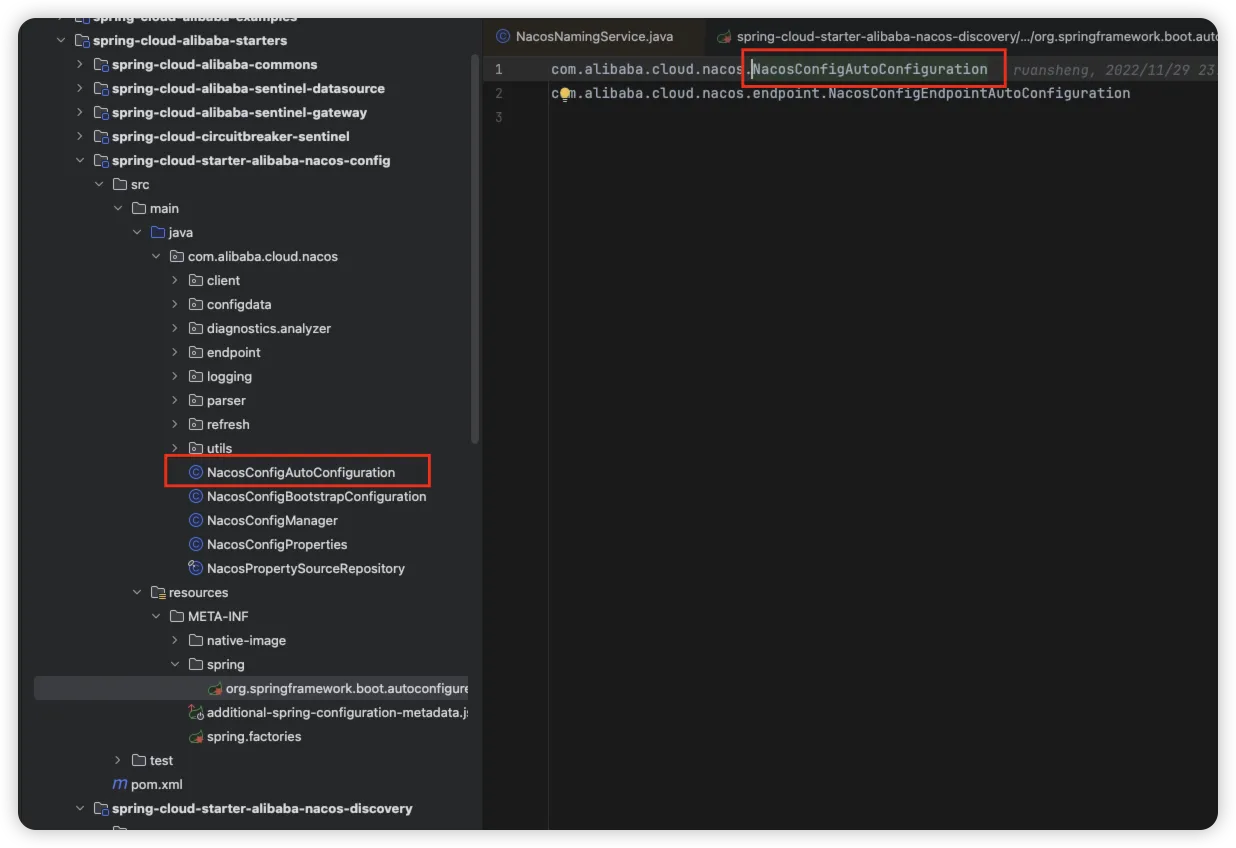Click the pom.xml Maven file icon

tap(120, 784)
